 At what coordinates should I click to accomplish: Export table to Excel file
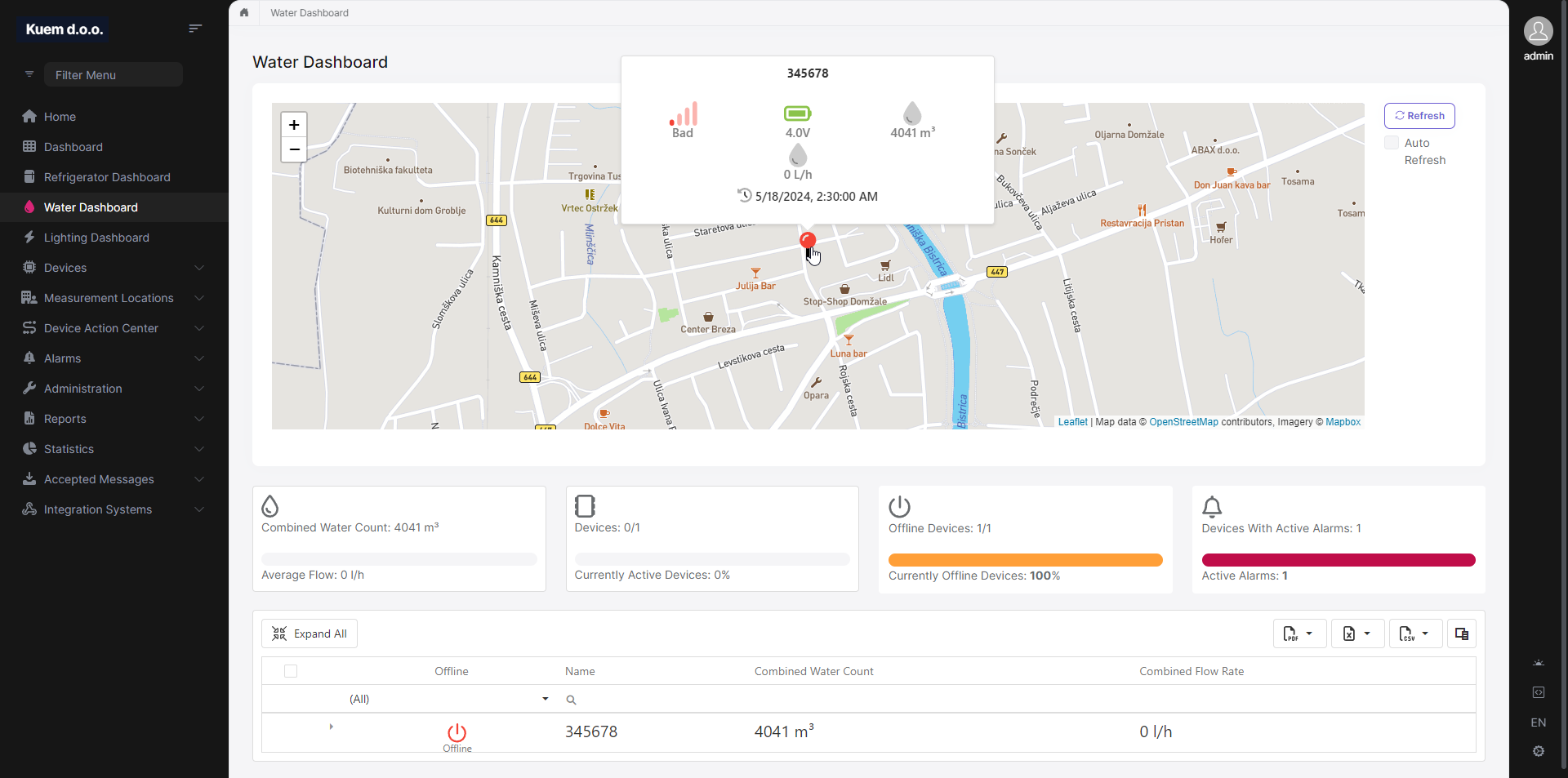click(x=1356, y=634)
